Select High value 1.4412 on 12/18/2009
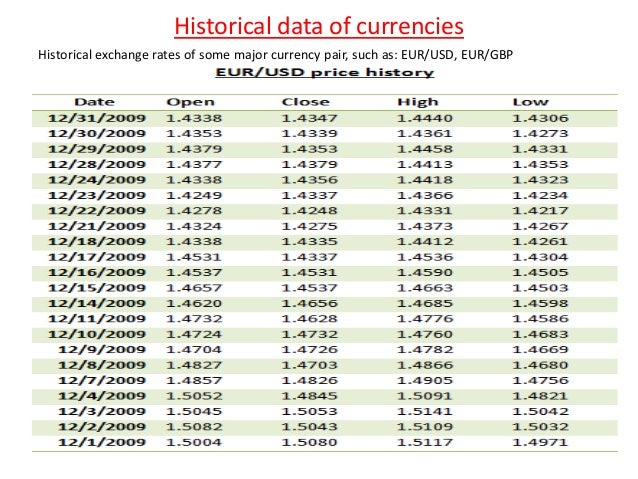Image resolution: width=638 pixels, height=479 pixels. [x=425, y=242]
